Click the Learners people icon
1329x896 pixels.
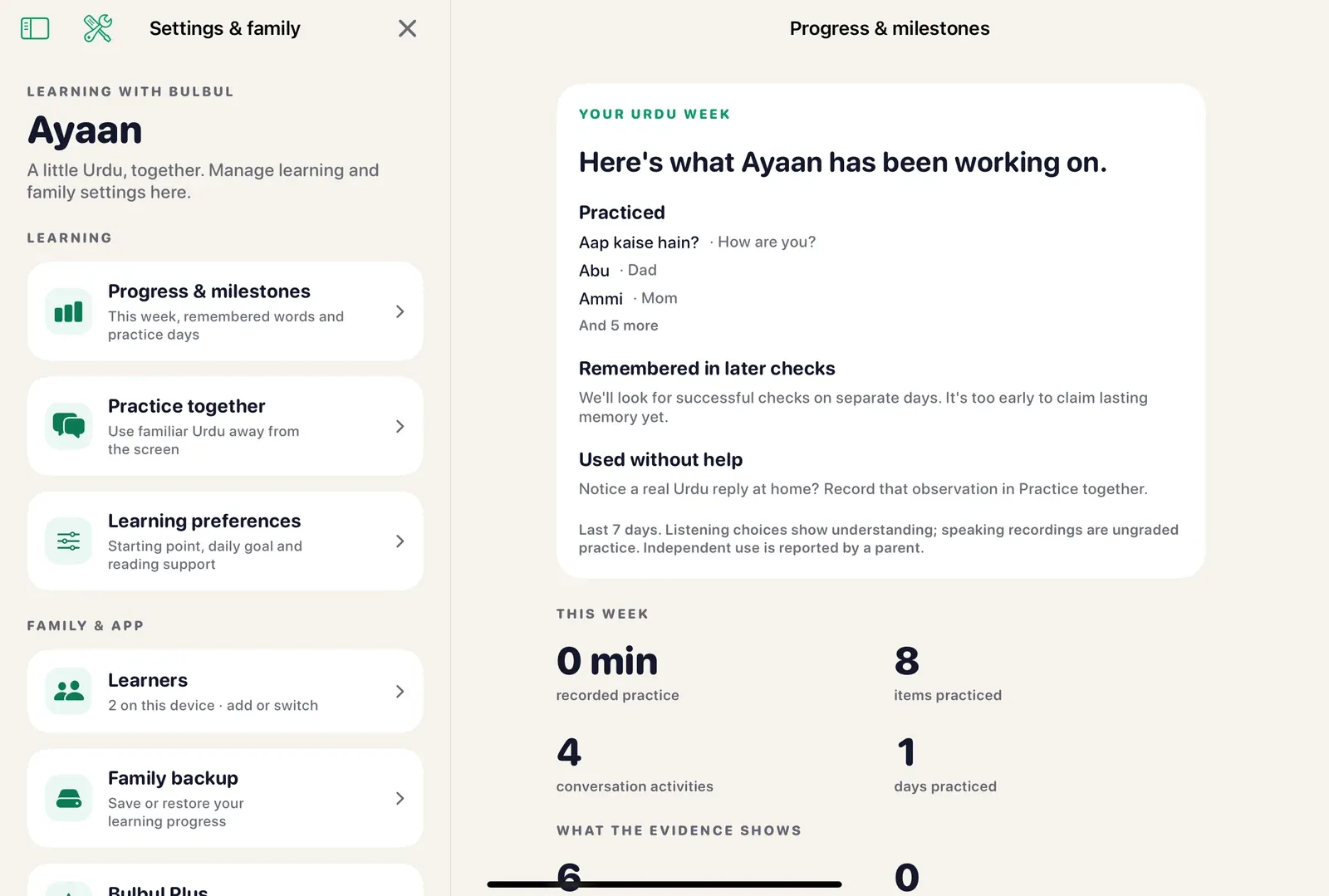[x=68, y=691]
